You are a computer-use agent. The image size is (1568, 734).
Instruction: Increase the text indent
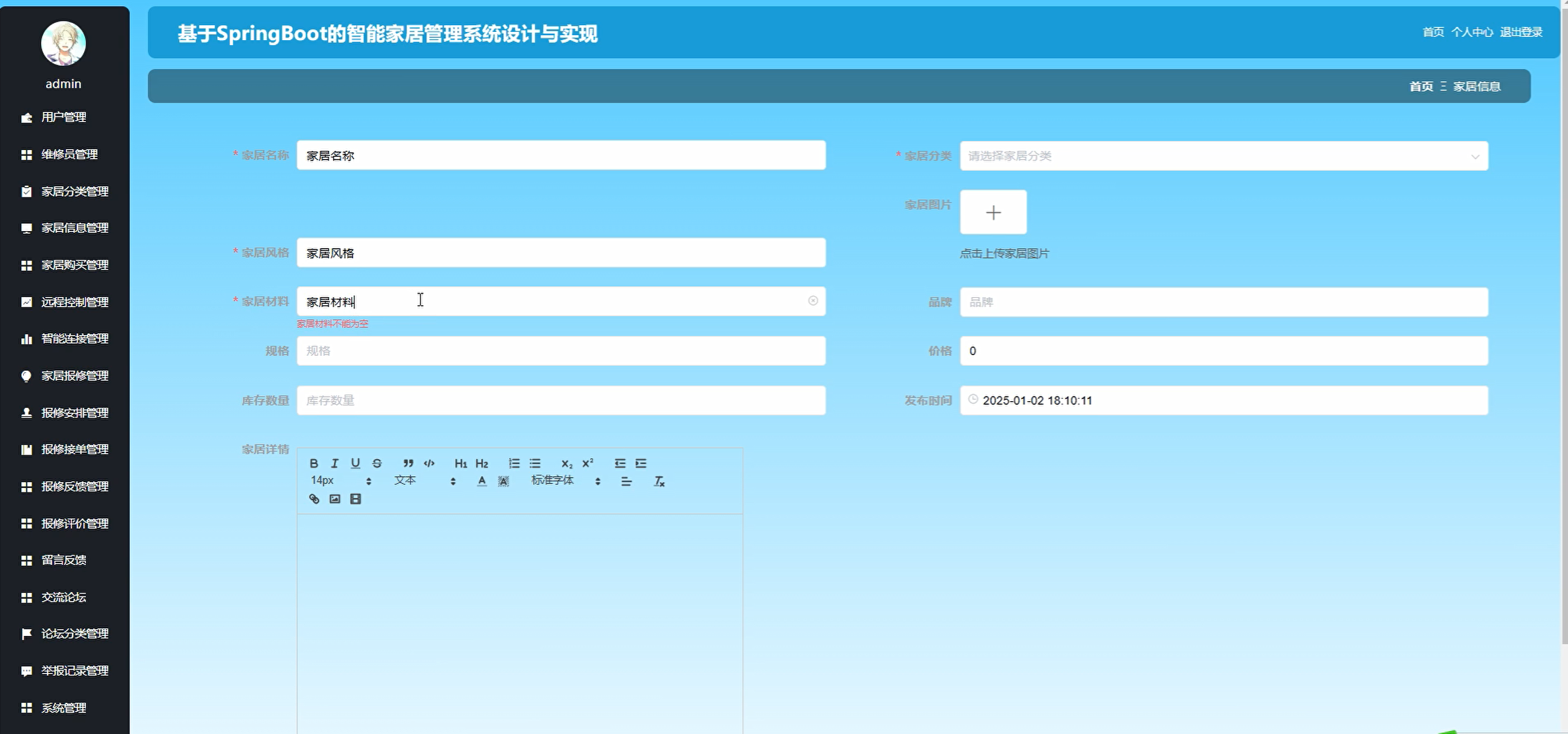(x=641, y=463)
